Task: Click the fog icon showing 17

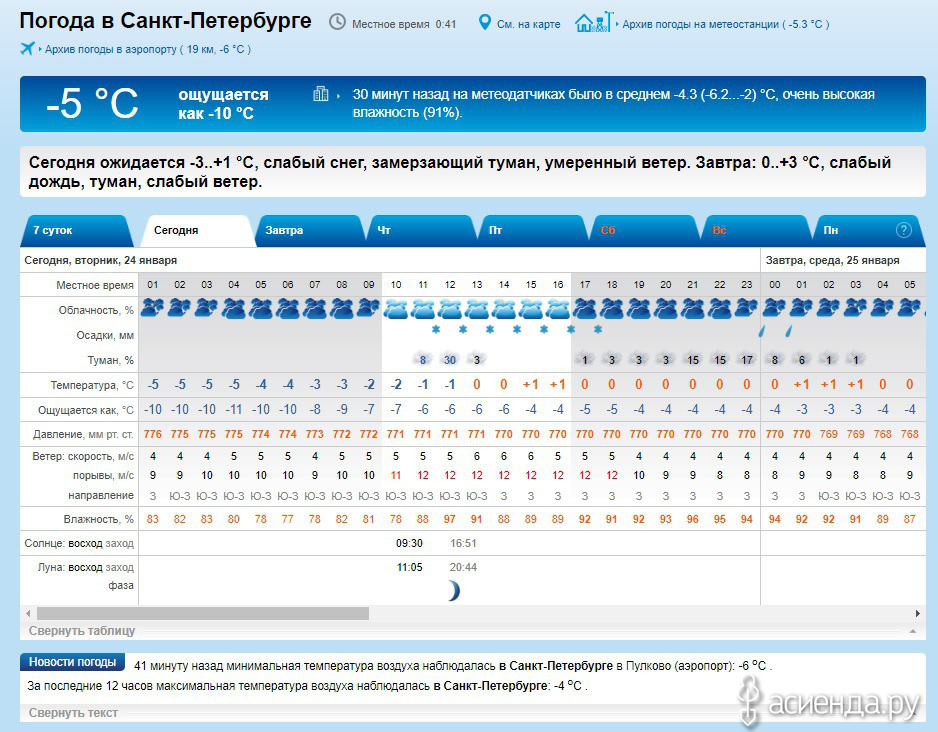Action: tap(747, 359)
